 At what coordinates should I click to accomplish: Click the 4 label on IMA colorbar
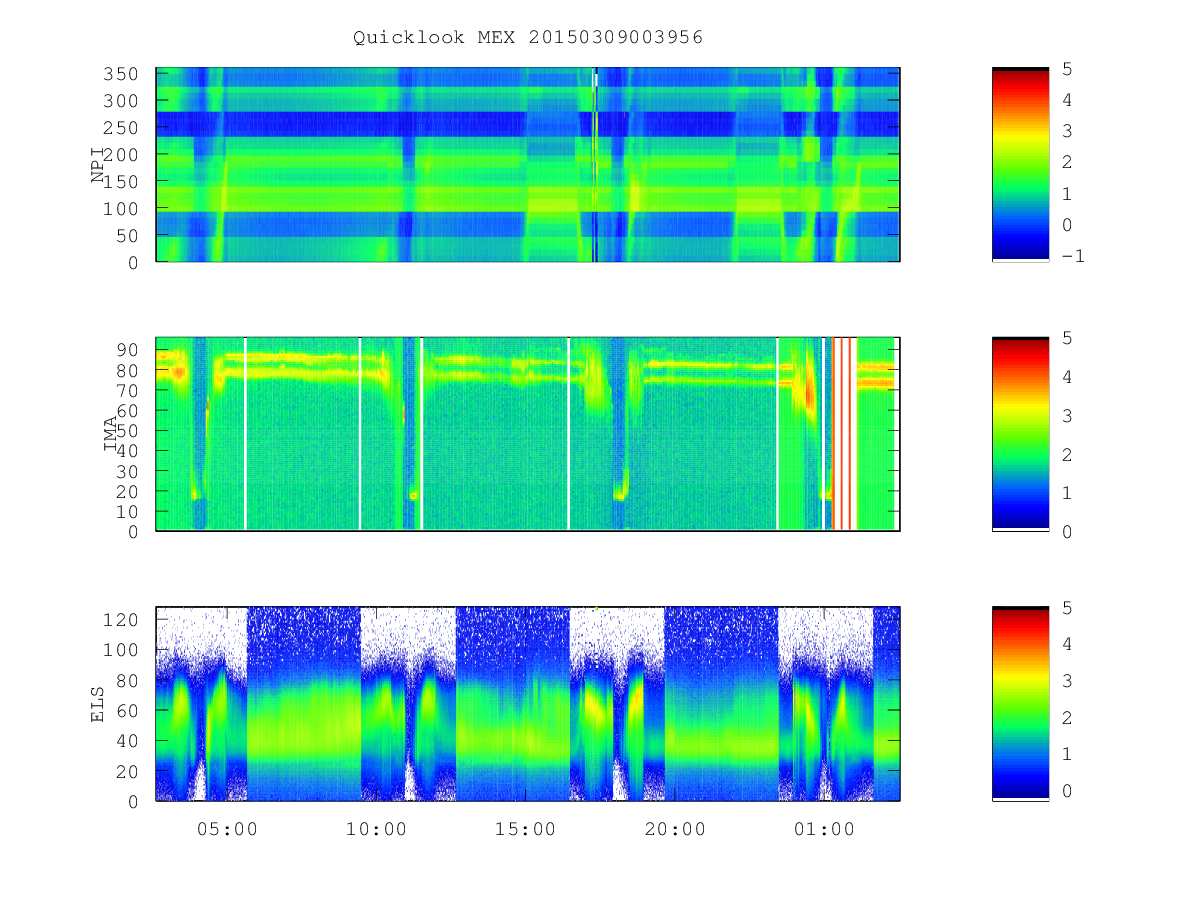click(x=1068, y=378)
